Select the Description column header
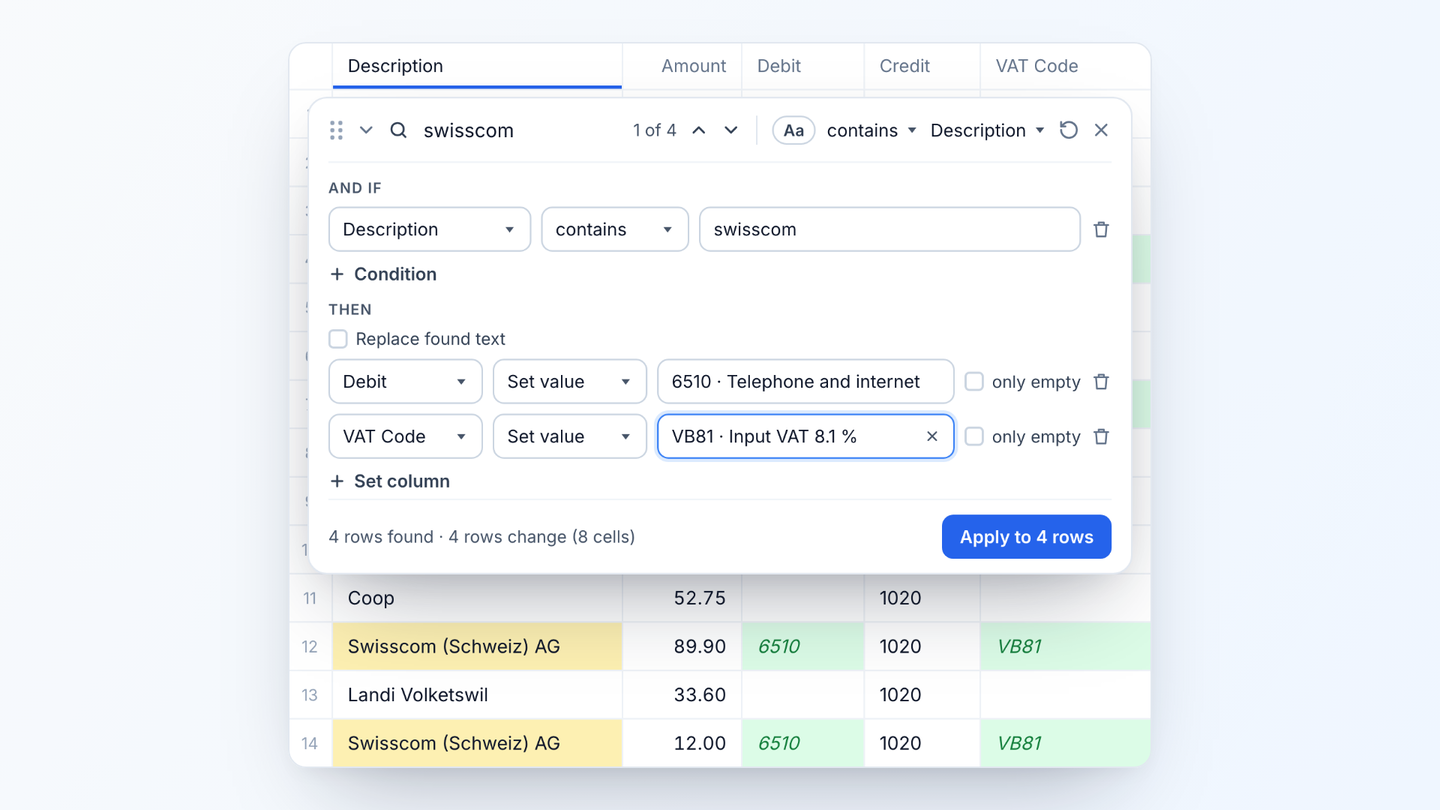Screen dimensions: 1440x810 (477, 66)
